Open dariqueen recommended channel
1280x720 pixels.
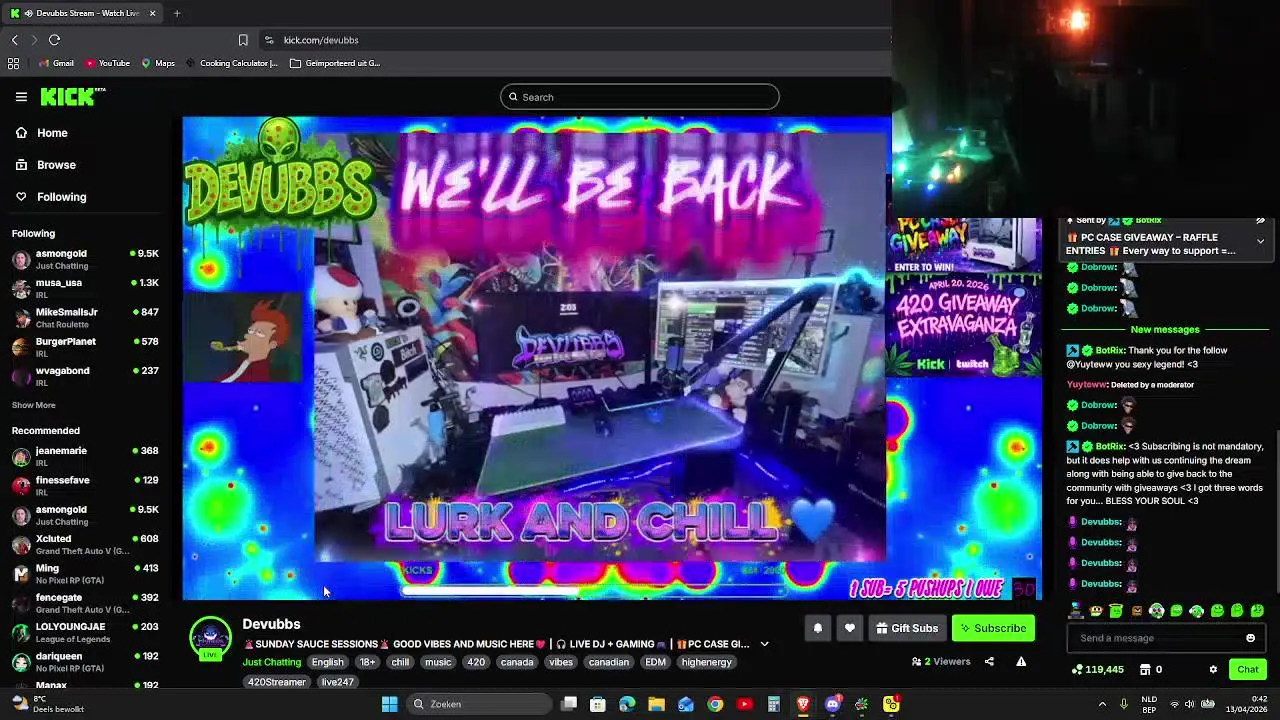85,661
